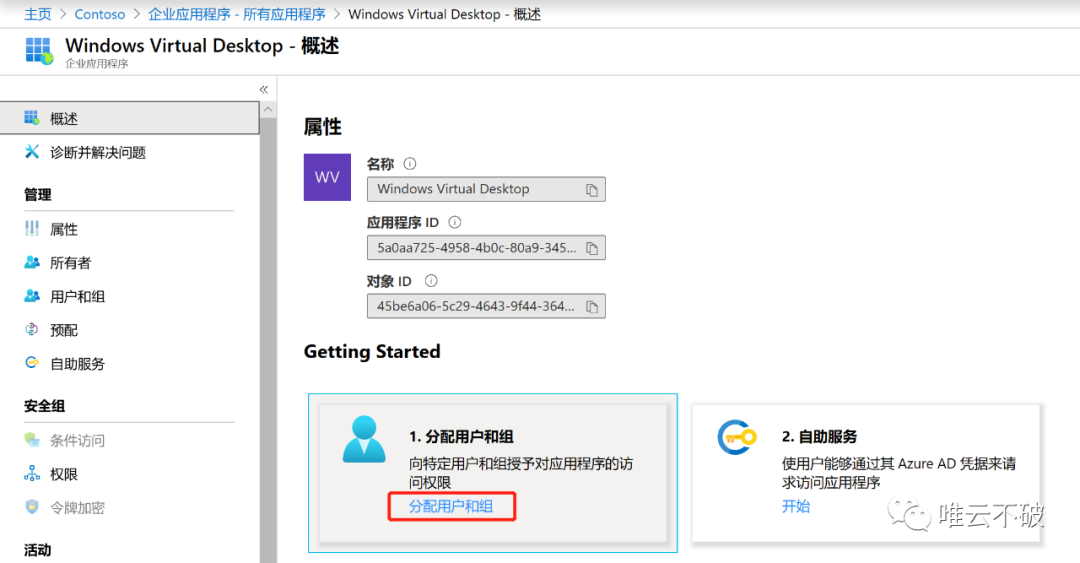Click the hierarchy icon beside 权限
Viewport: 1080px width, 563px height.
(x=32, y=473)
